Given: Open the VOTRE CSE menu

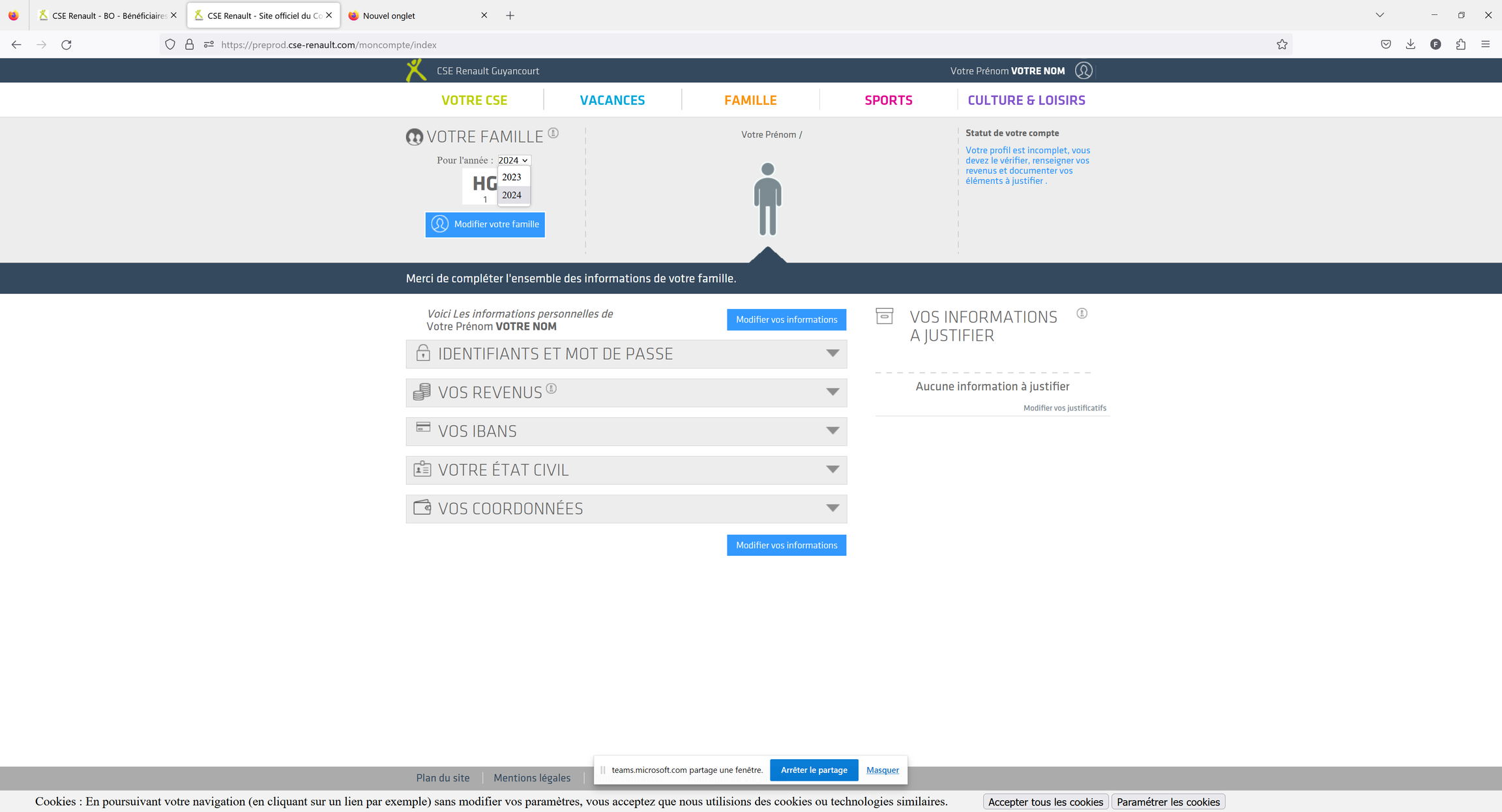Looking at the screenshot, I should coord(474,100).
